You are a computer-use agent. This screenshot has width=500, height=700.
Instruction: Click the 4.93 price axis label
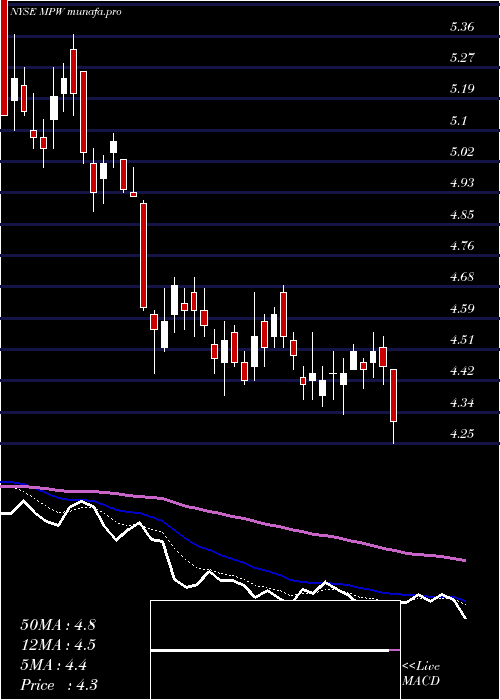coord(462,183)
